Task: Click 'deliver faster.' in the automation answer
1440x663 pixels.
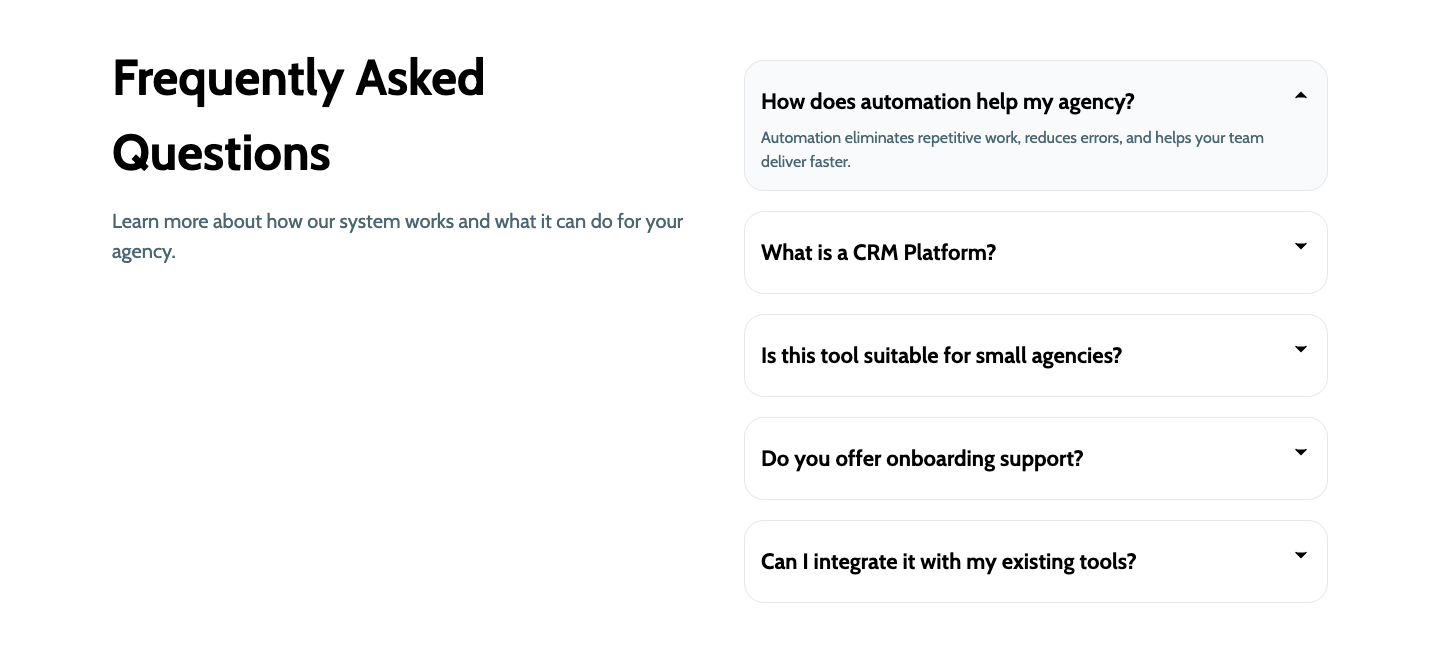Action: point(805,162)
